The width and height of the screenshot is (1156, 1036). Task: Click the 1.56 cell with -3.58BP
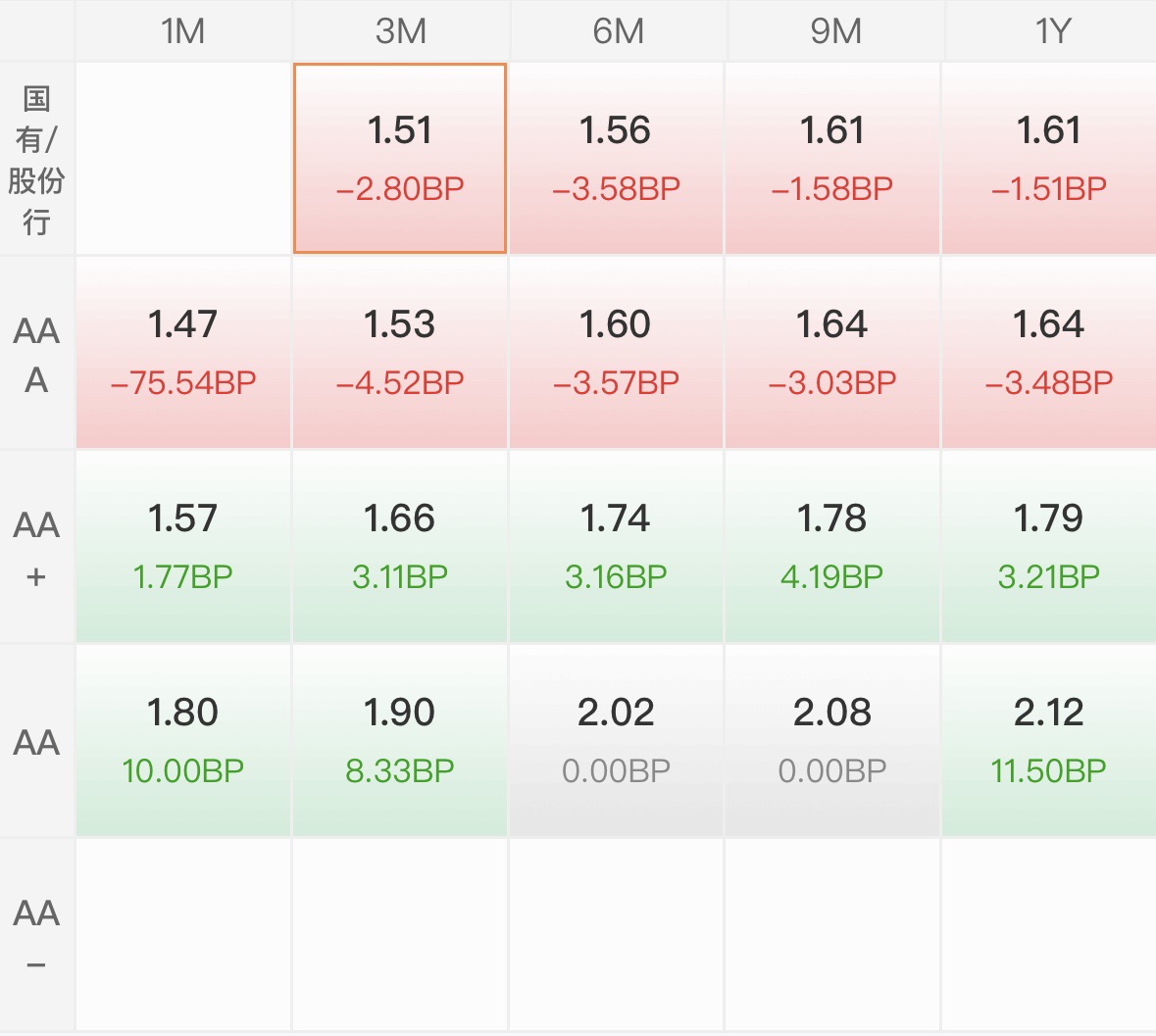point(617,159)
